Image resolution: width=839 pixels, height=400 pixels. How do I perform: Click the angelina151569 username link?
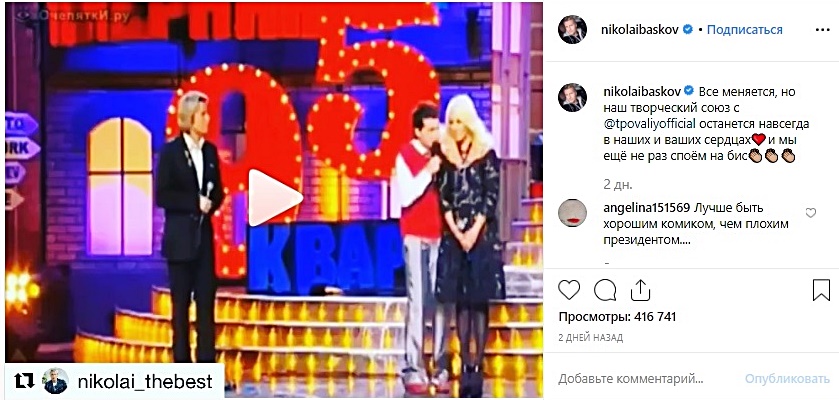pos(646,207)
